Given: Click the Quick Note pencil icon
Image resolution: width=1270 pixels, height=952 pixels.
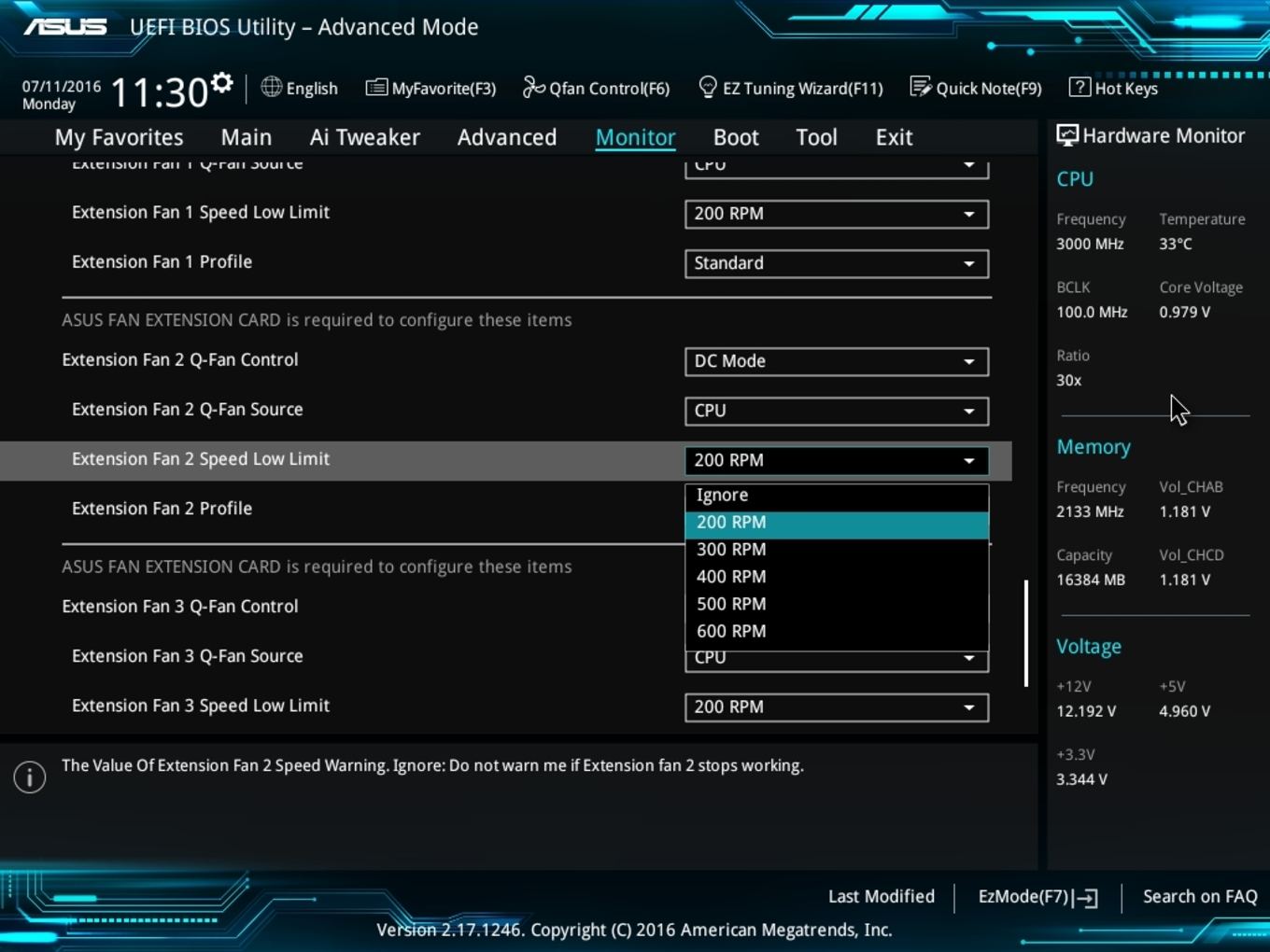Looking at the screenshot, I should tap(921, 87).
